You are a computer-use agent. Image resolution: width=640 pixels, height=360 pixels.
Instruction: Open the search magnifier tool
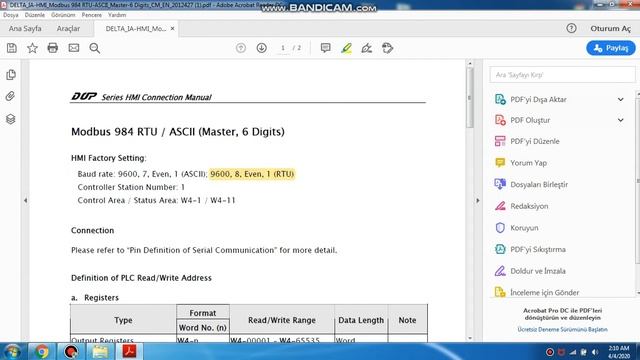coord(95,48)
